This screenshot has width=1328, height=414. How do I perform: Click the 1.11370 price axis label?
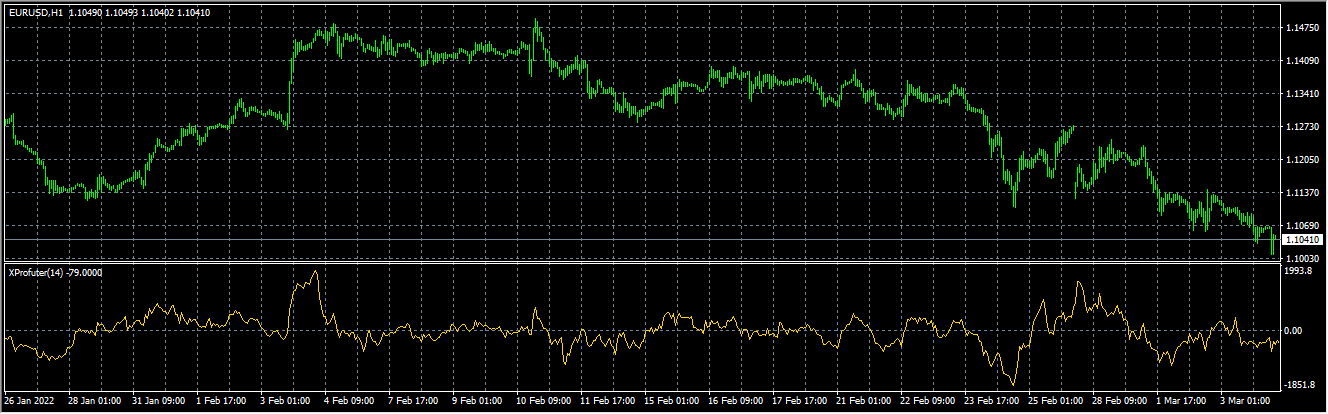click(x=1303, y=192)
